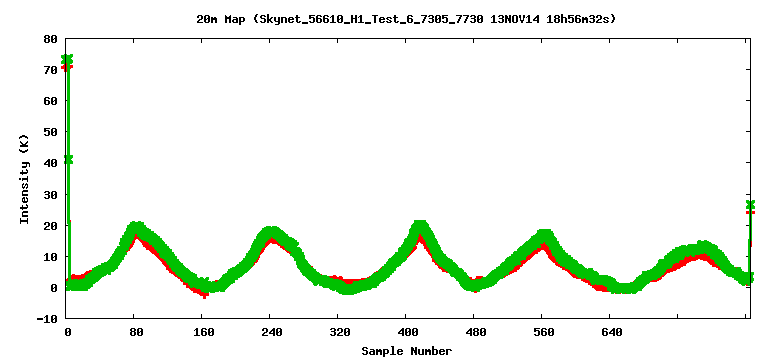This screenshot has height=360, width=768.
Task: Click the y-axis tick label 80
Action: pos(52,39)
